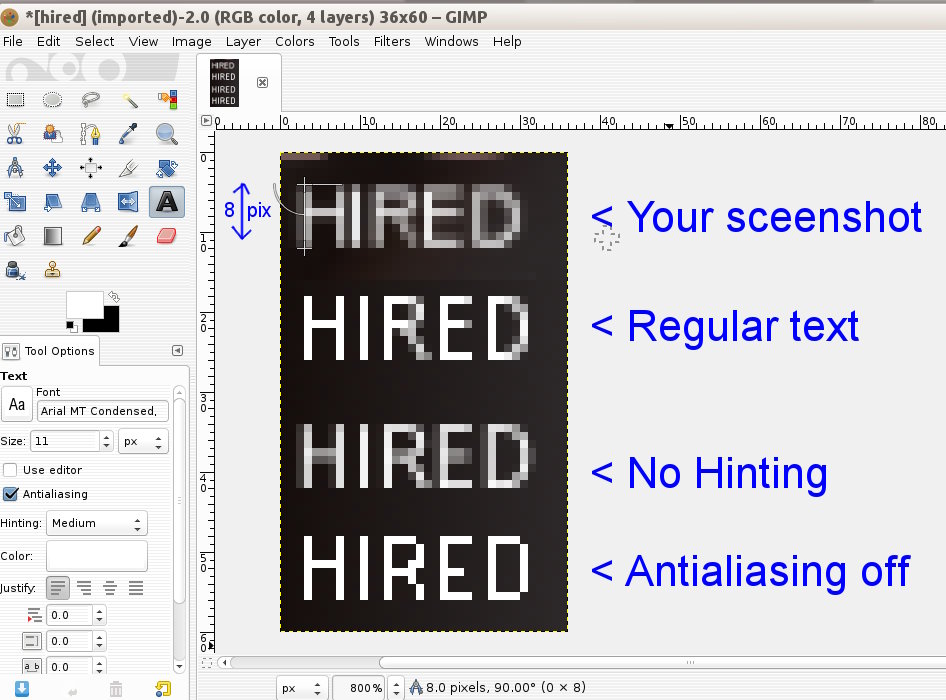Select the Perspective tool
This screenshot has height=700, width=946.
(x=90, y=202)
